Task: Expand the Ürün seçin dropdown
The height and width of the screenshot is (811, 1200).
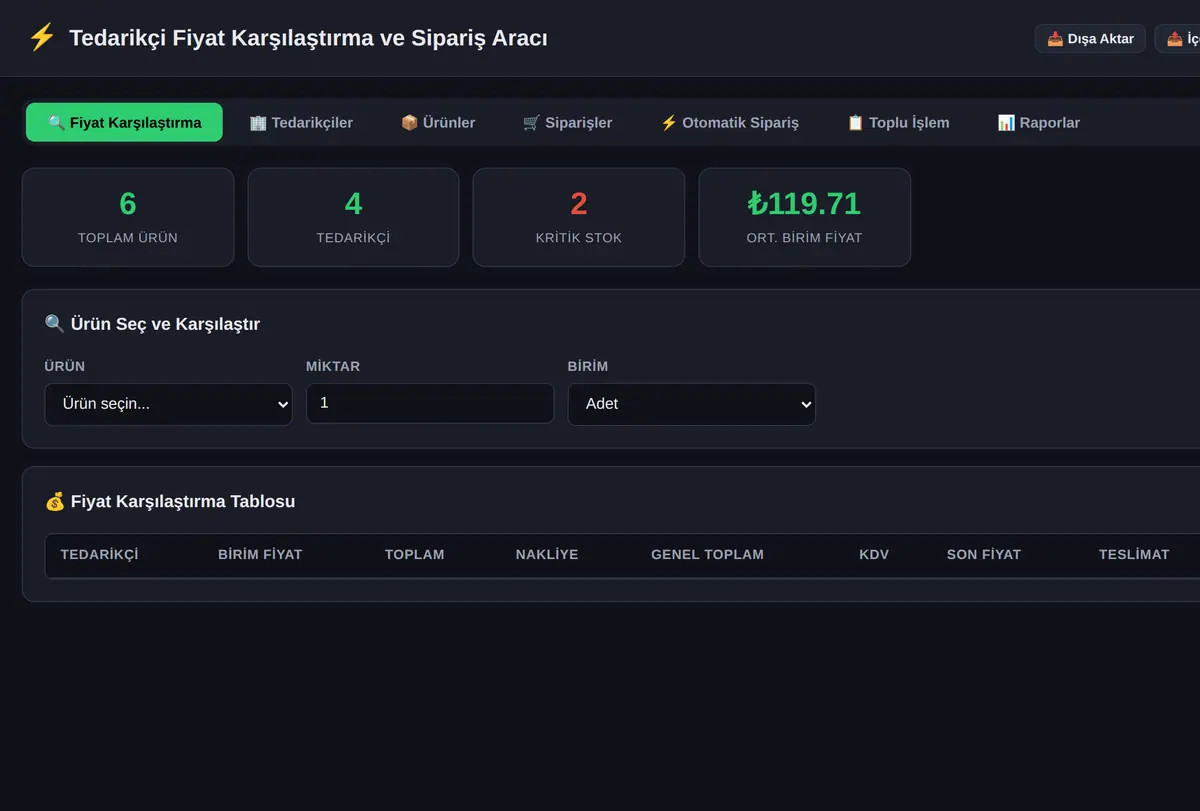Action: click(x=169, y=404)
